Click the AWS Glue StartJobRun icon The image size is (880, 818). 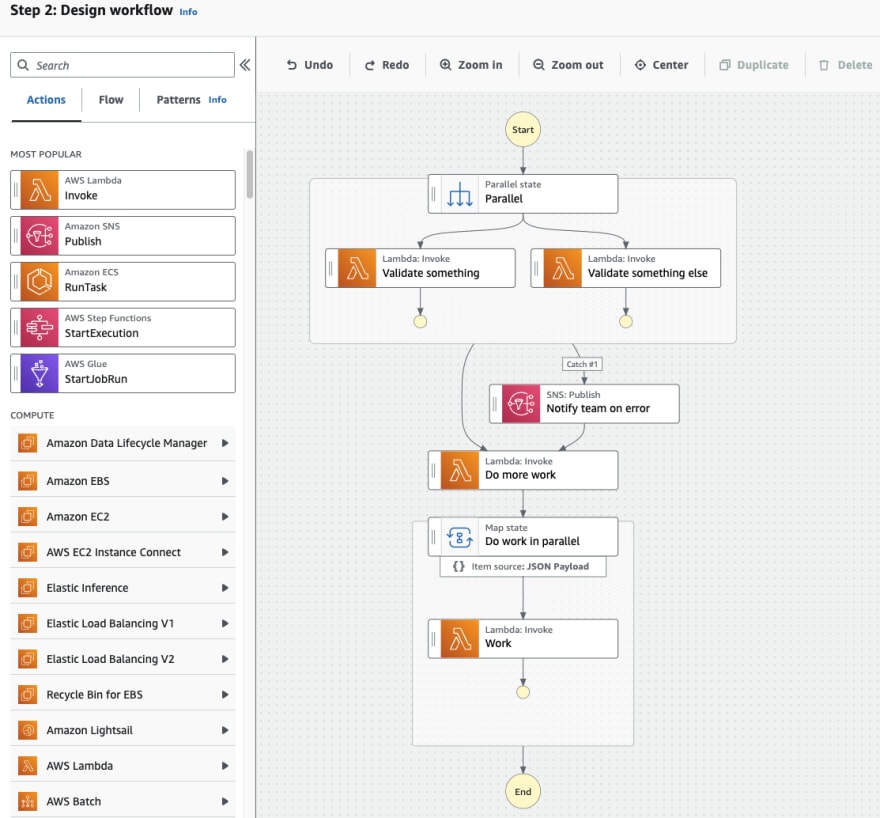point(39,373)
